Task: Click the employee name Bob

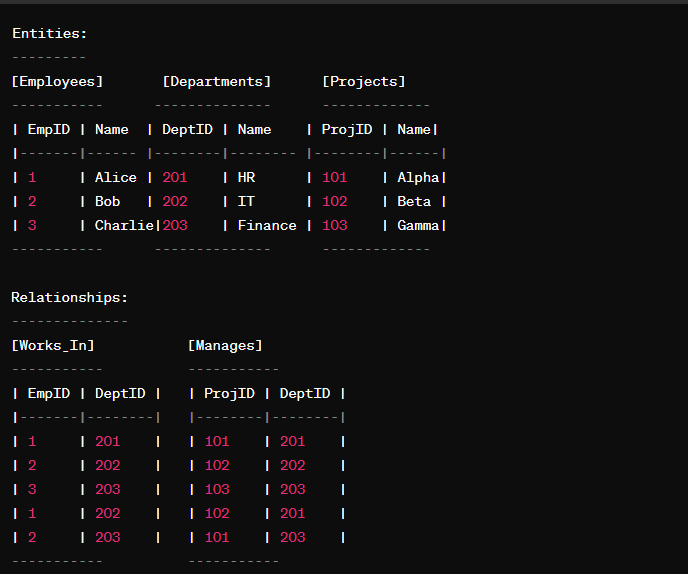Action: tap(107, 202)
